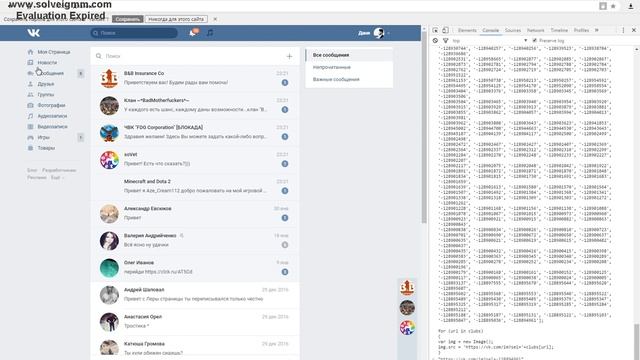Click 'Никогда для этого сайта' button
This screenshot has height=360, width=640.
click(x=176, y=19)
